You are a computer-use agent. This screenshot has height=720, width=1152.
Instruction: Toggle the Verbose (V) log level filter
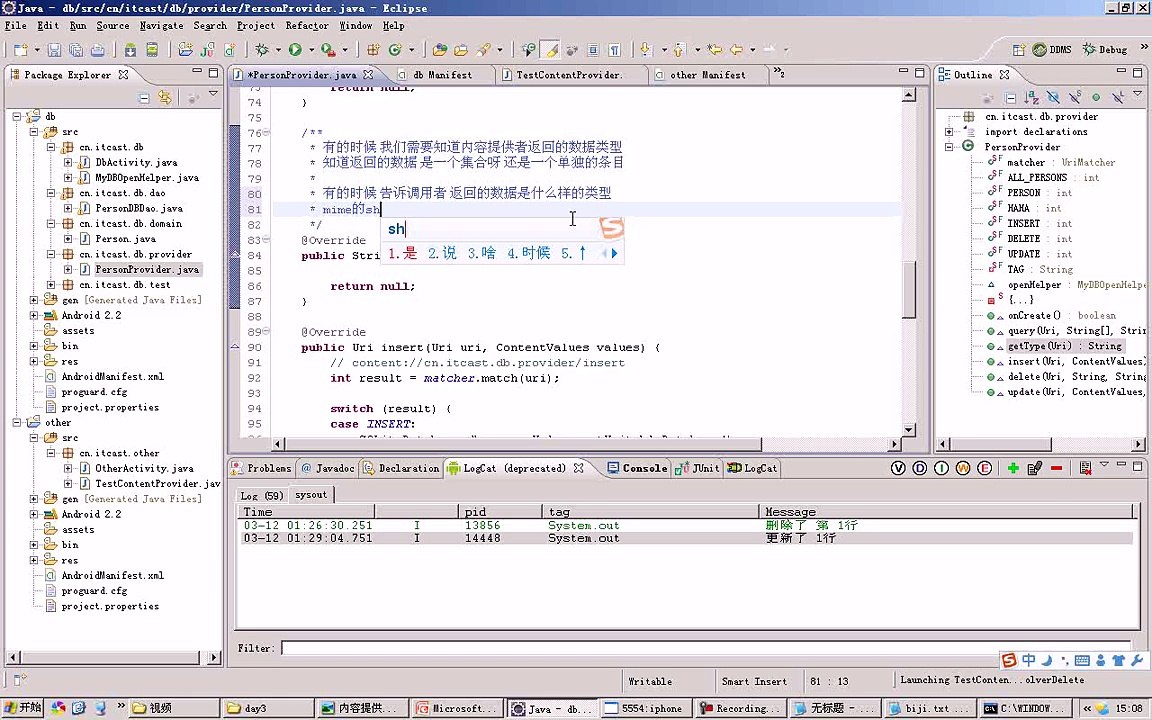point(899,468)
